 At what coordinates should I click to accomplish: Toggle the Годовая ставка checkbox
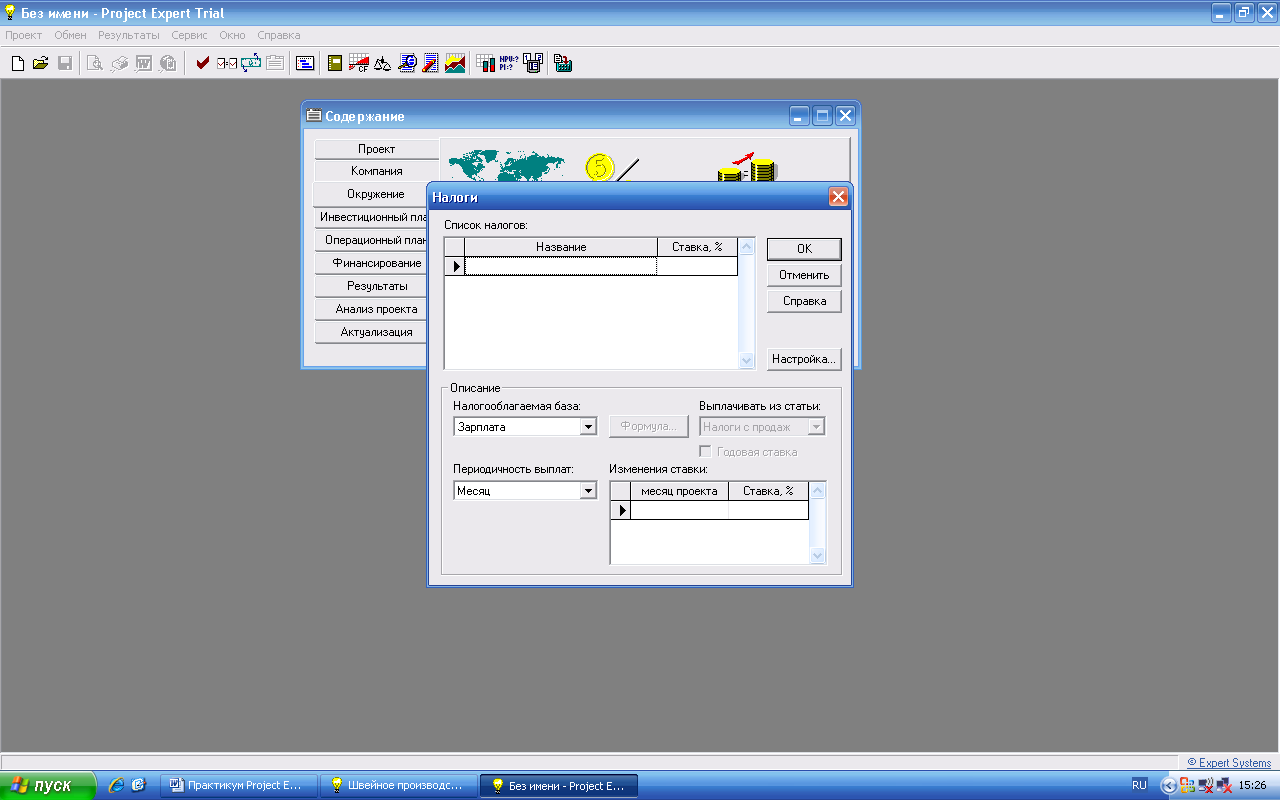(707, 452)
